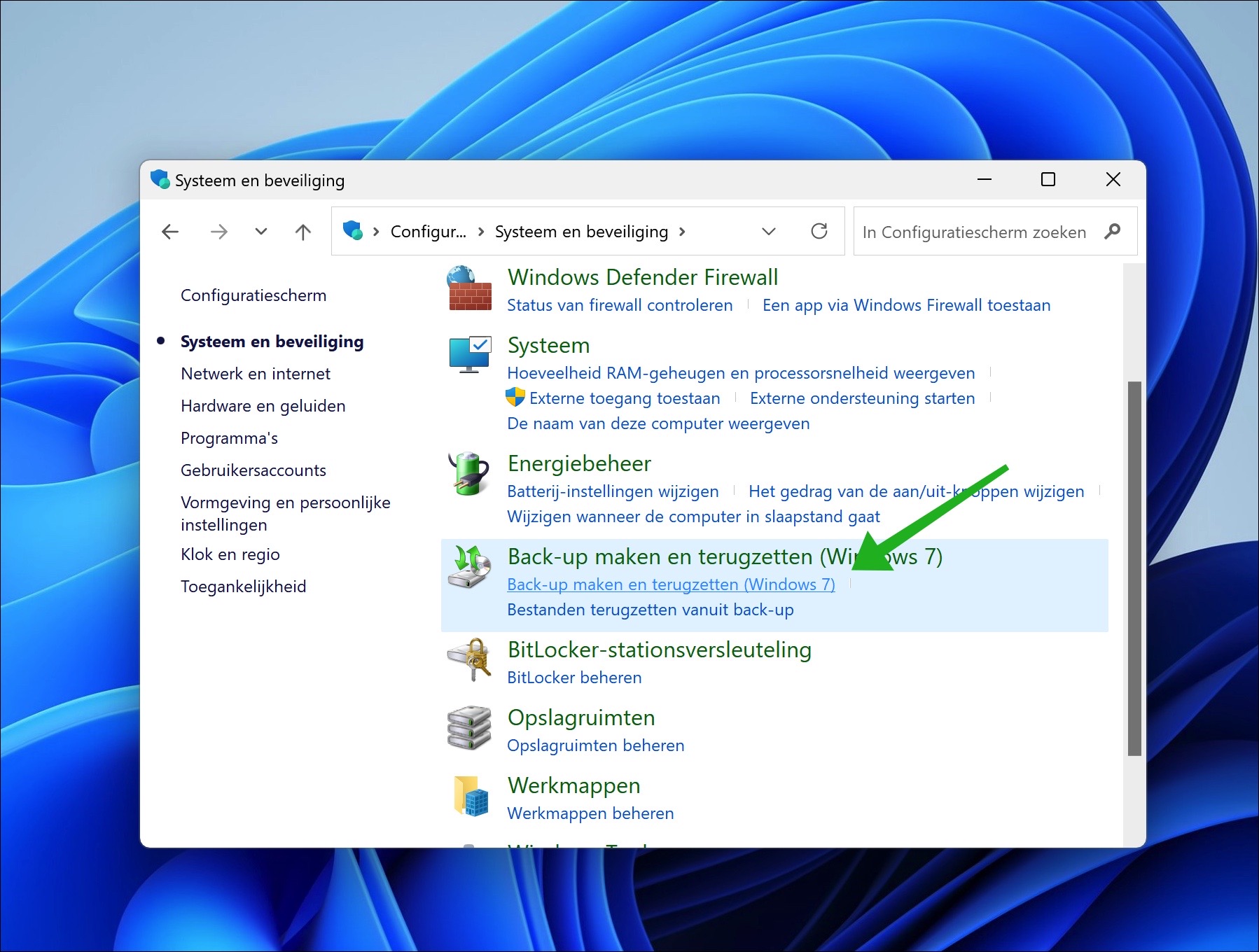The width and height of the screenshot is (1259, 952).
Task: Click the Systeem monitor icon
Action: [x=469, y=356]
